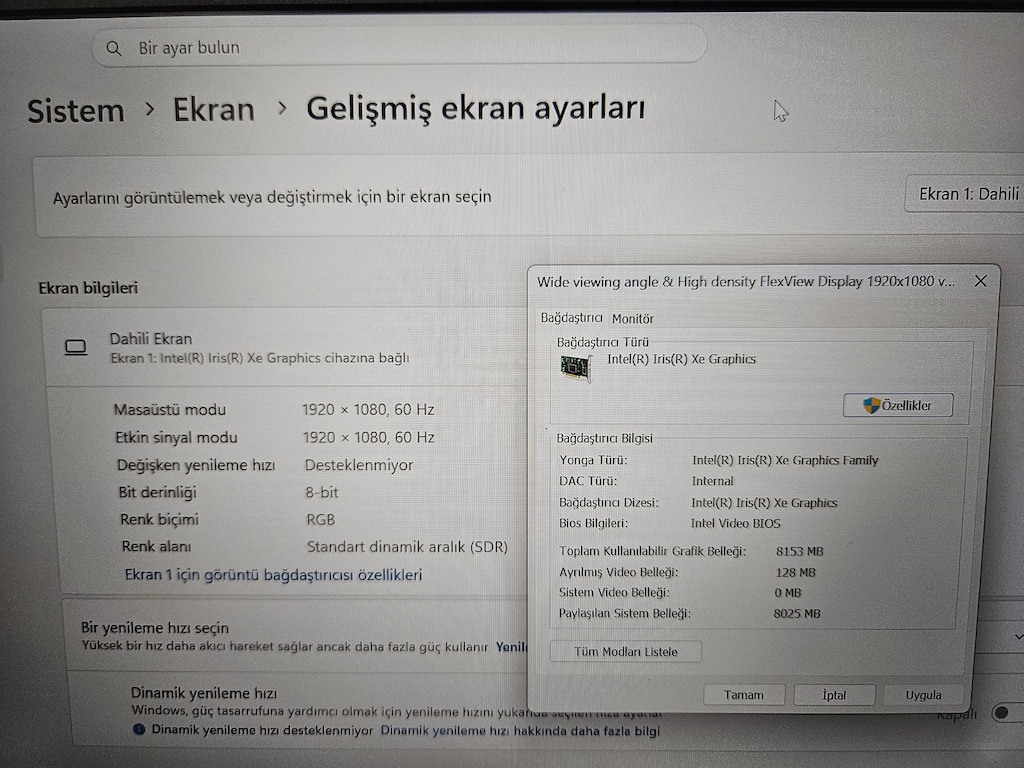
Task: Click the '8-bit' bit depth value
Action: click(322, 492)
